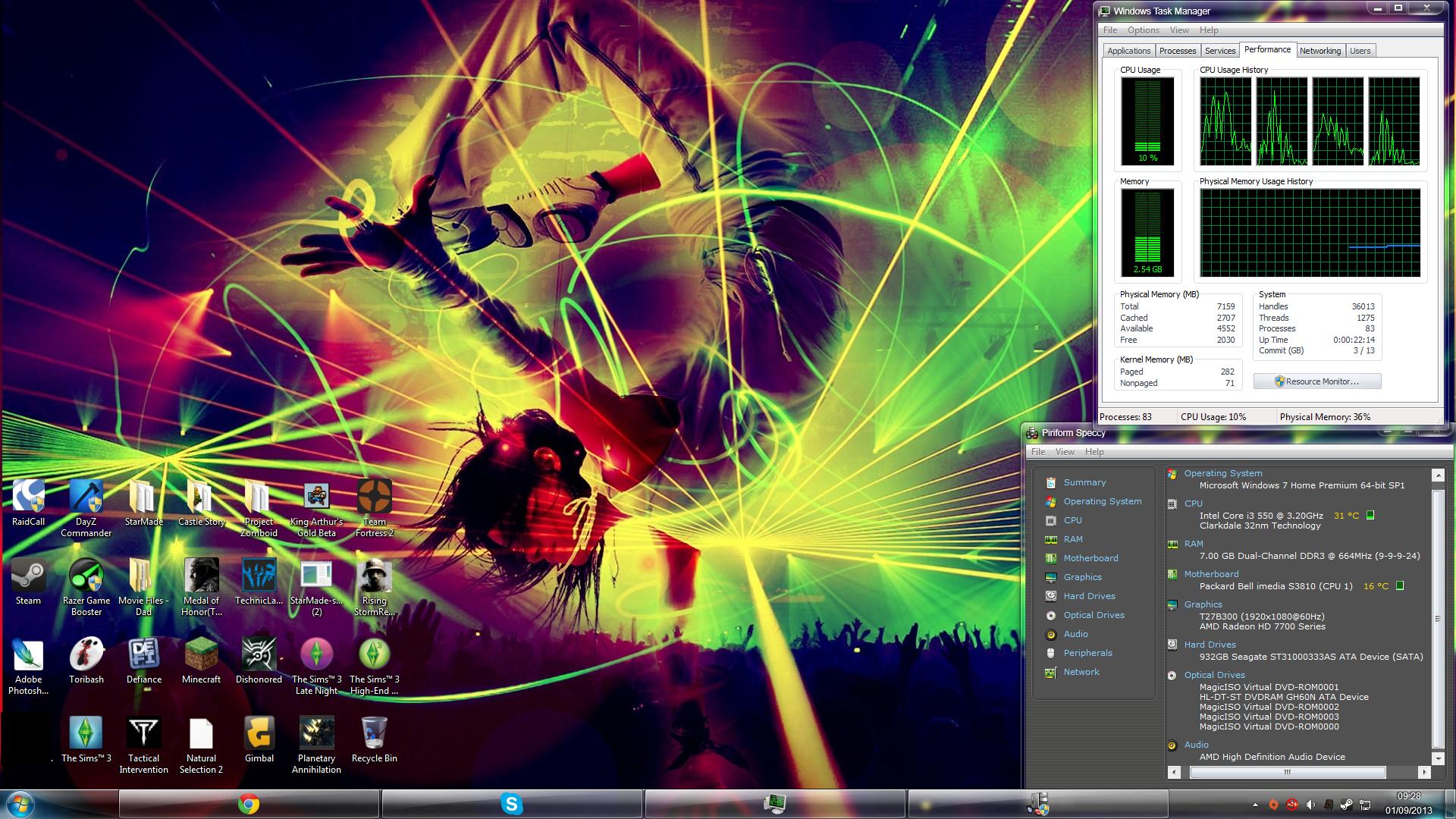Image resolution: width=1456 pixels, height=819 pixels.
Task: Click Speccy horizontal scrollbar right arrow
Action: point(1423,772)
